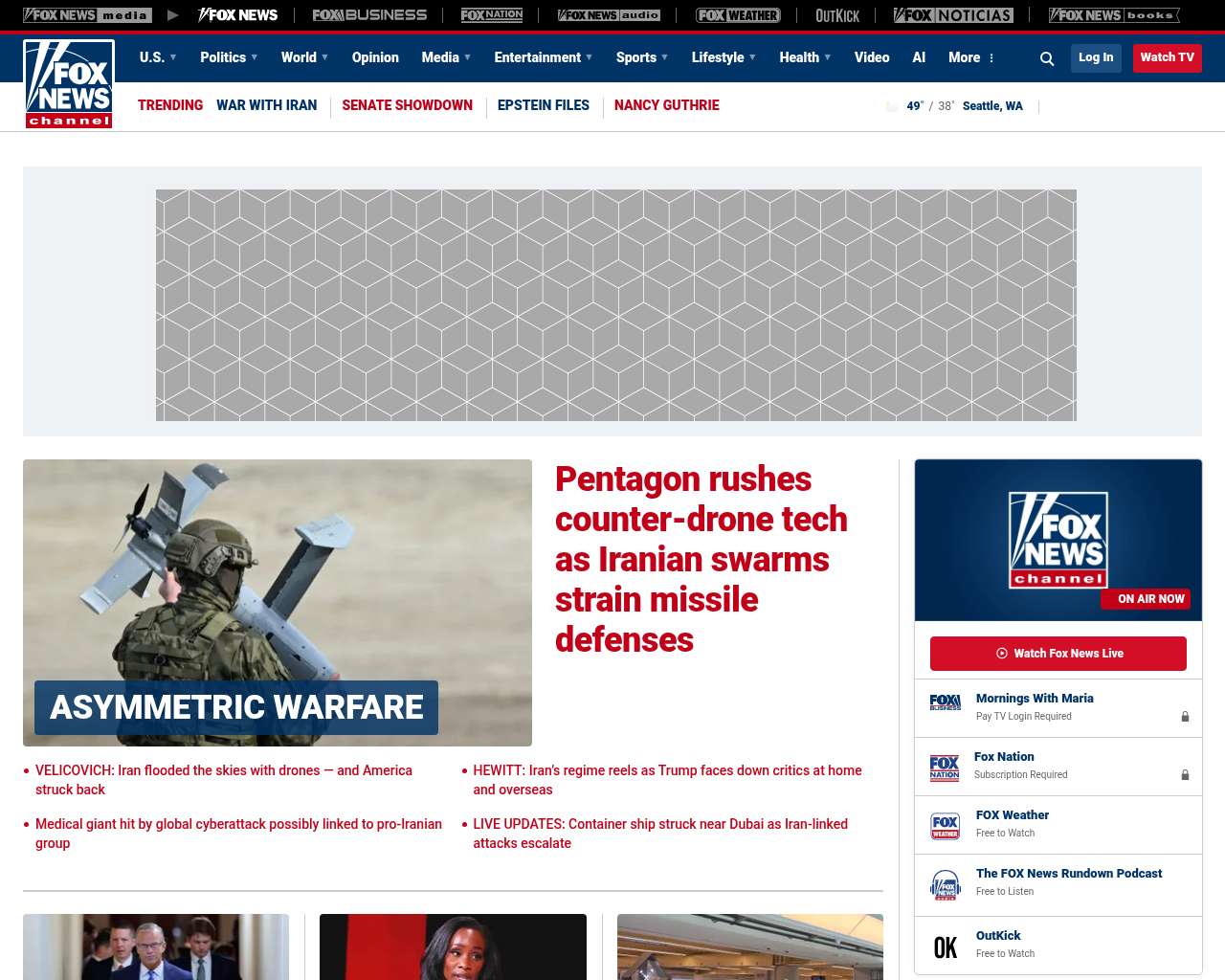Go to the AI section
This screenshot has height=980, width=1225.
tap(919, 57)
